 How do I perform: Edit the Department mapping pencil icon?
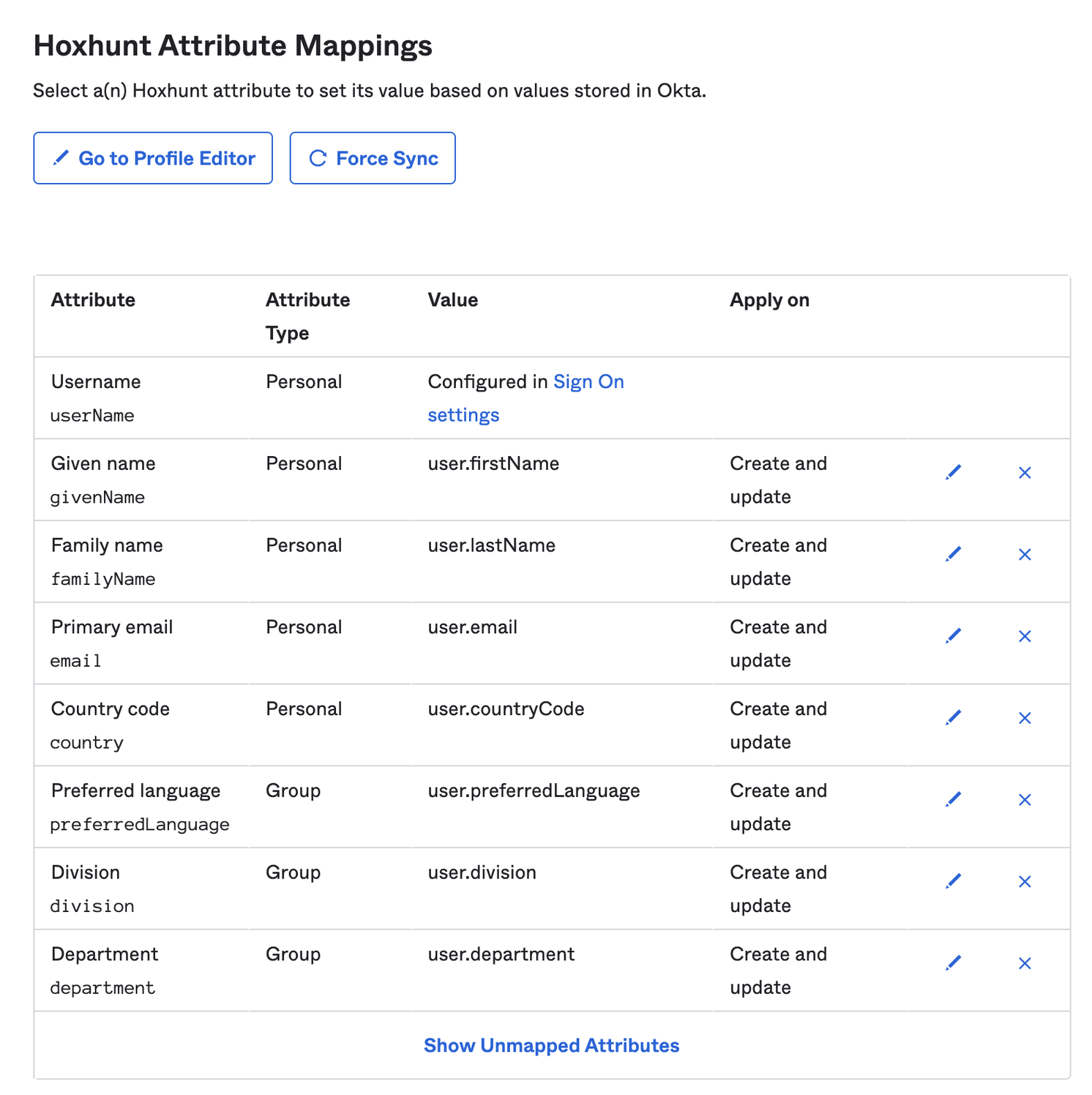953,963
